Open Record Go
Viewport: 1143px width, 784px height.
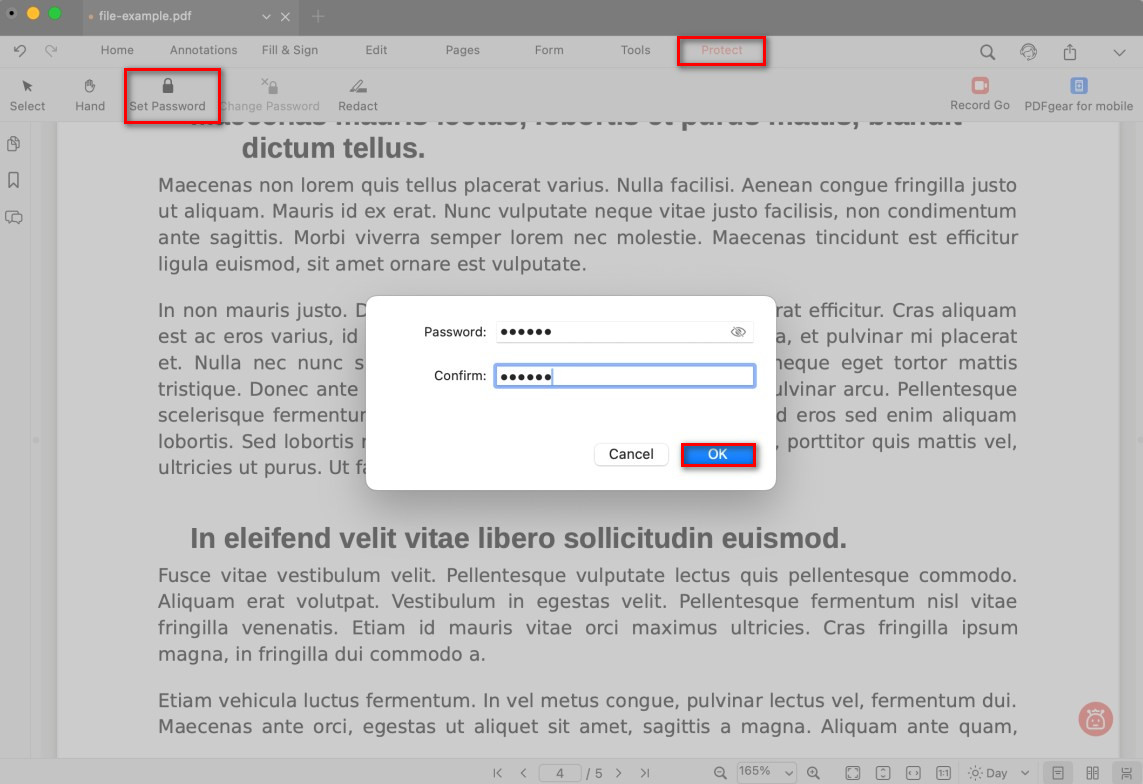(x=980, y=95)
